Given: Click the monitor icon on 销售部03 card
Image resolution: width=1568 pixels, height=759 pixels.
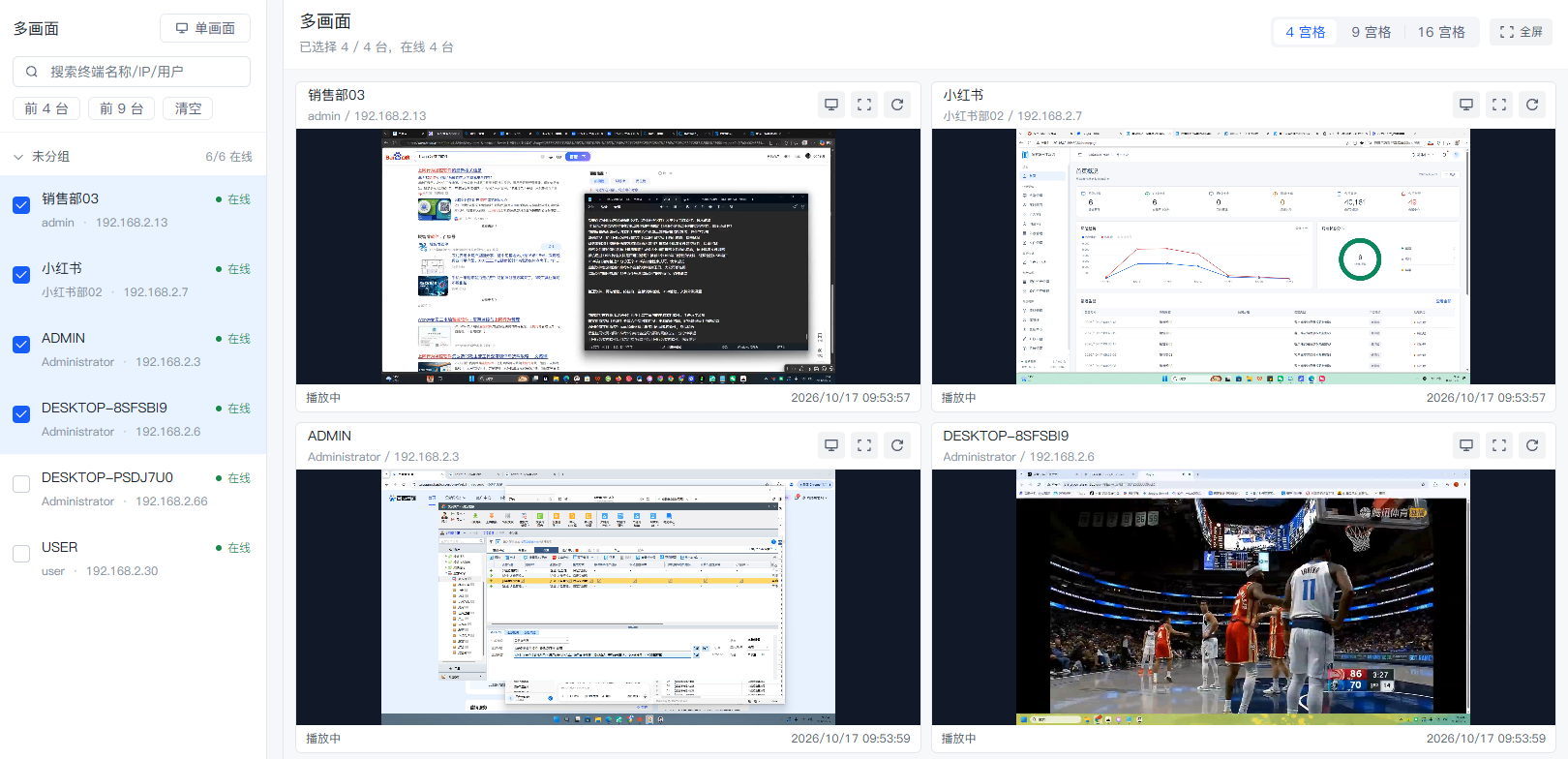Looking at the screenshot, I should pos(831,105).
